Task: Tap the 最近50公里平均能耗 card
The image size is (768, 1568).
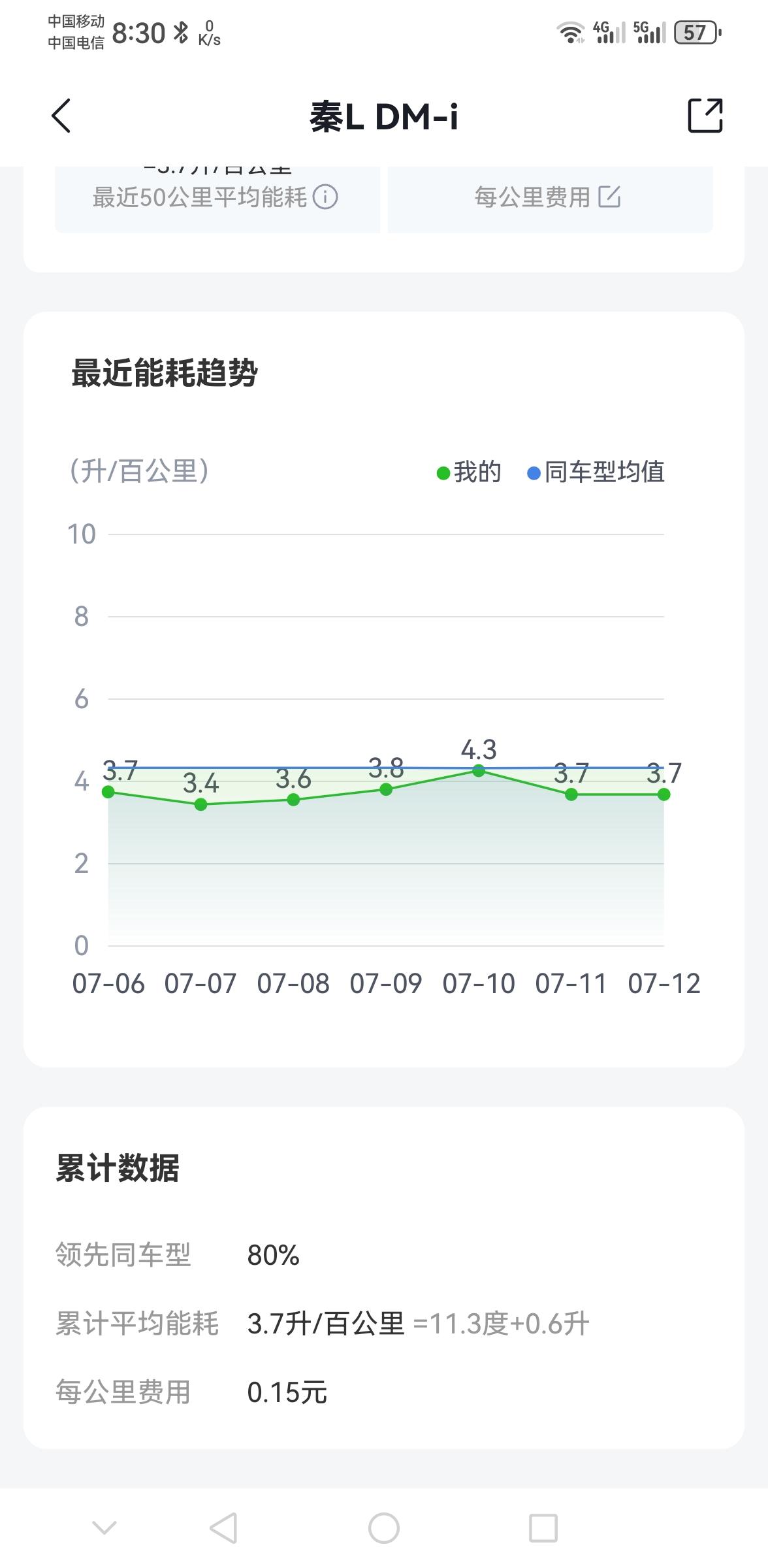Action: coord(217,197)
